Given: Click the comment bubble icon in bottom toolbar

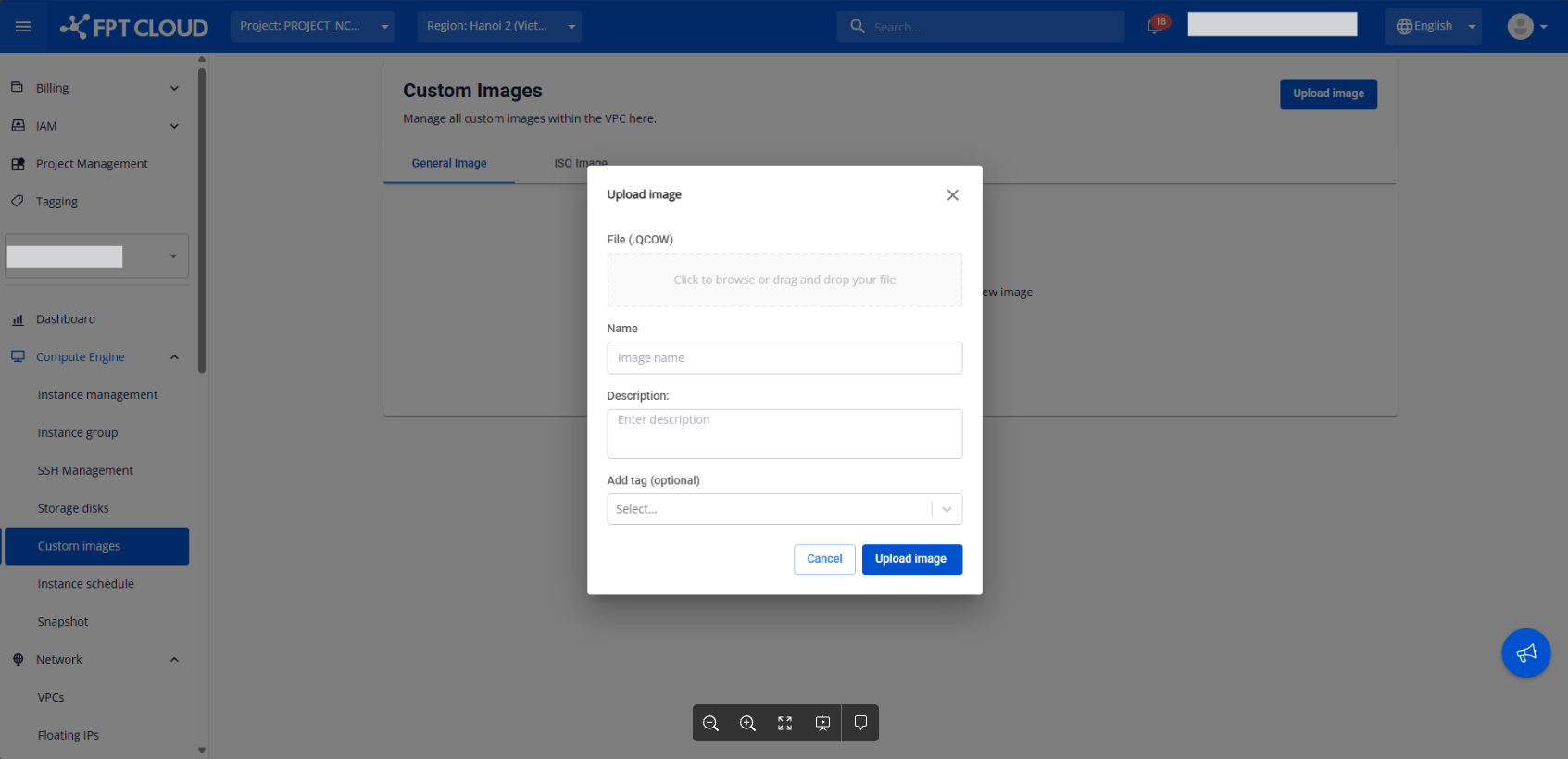Looking at the screenshot, I should pyautogui.click(x=860, y=723).
